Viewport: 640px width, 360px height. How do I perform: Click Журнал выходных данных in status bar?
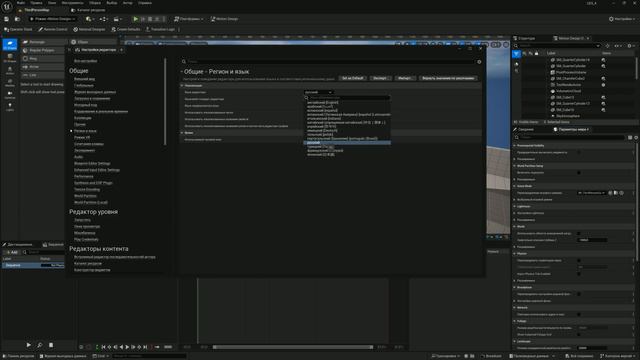pyautogui.click(x=63, y=356)
